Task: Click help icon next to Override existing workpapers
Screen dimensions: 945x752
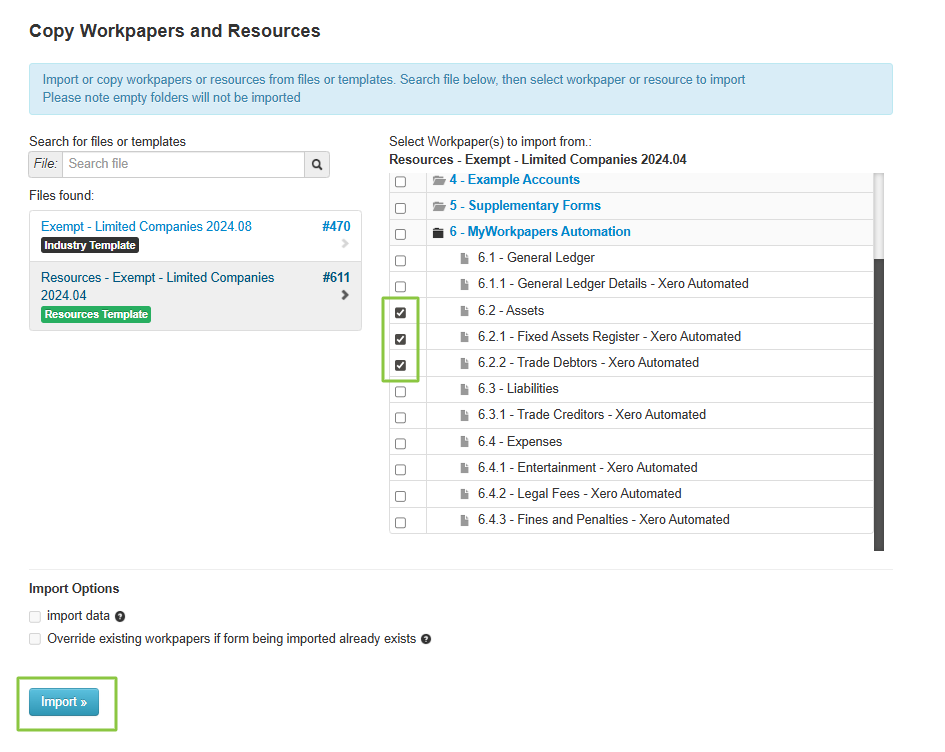Action: (426, 639)
